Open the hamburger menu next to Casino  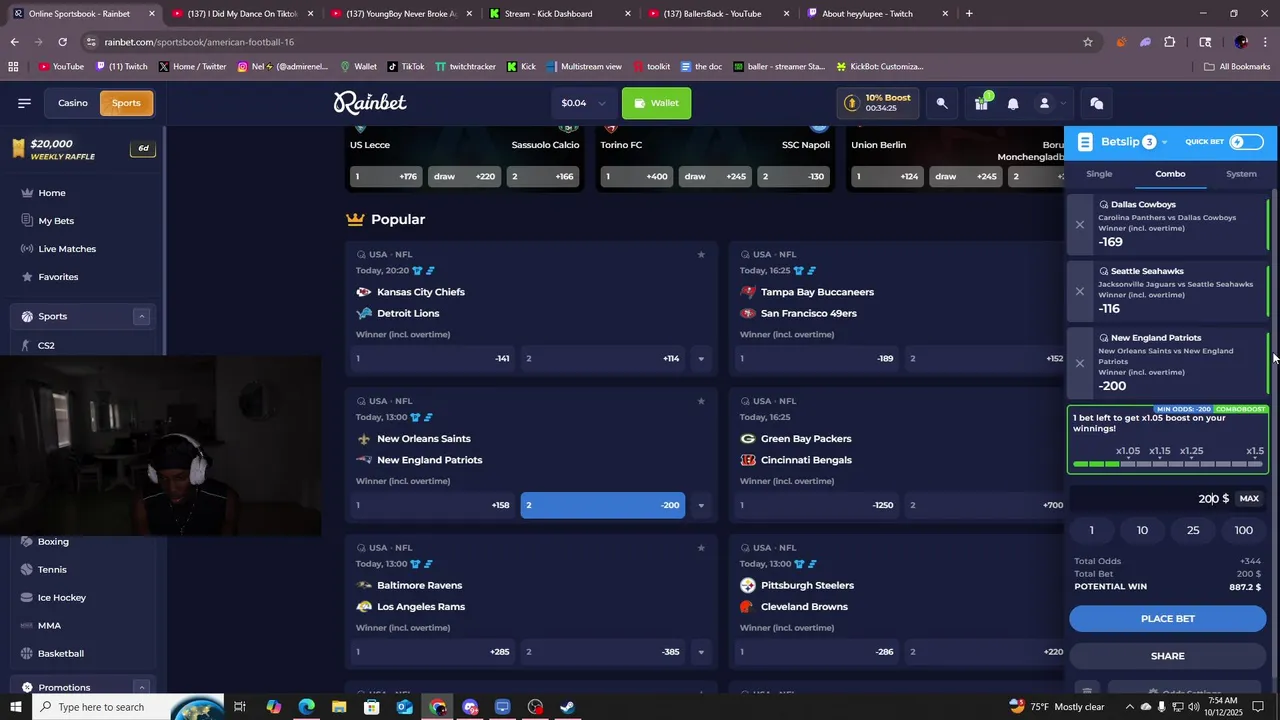pyautogui.click(x=24, y=103)
